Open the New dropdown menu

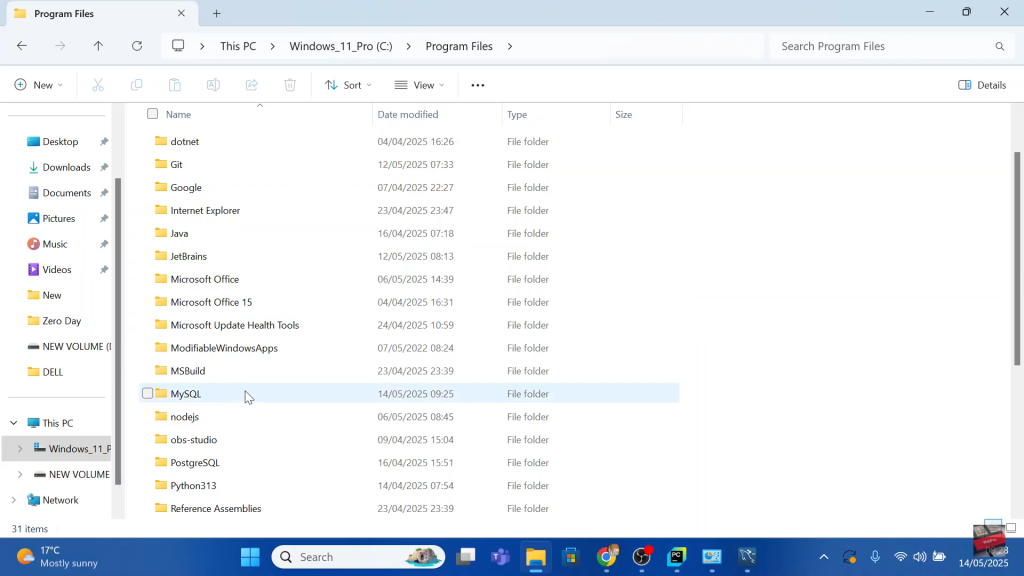(39, 85)
